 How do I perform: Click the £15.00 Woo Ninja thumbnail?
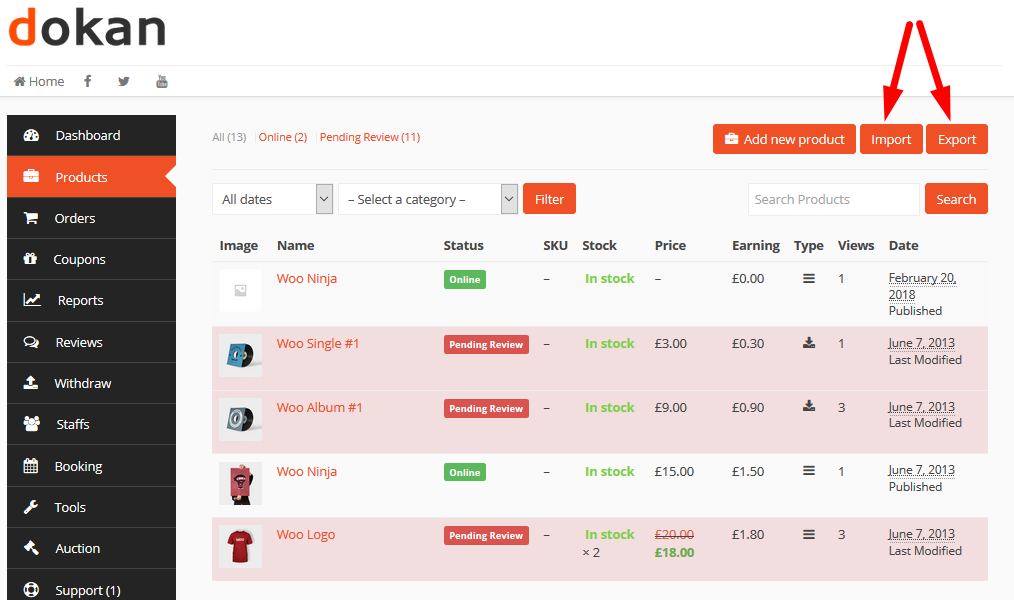tap(241, 483)
